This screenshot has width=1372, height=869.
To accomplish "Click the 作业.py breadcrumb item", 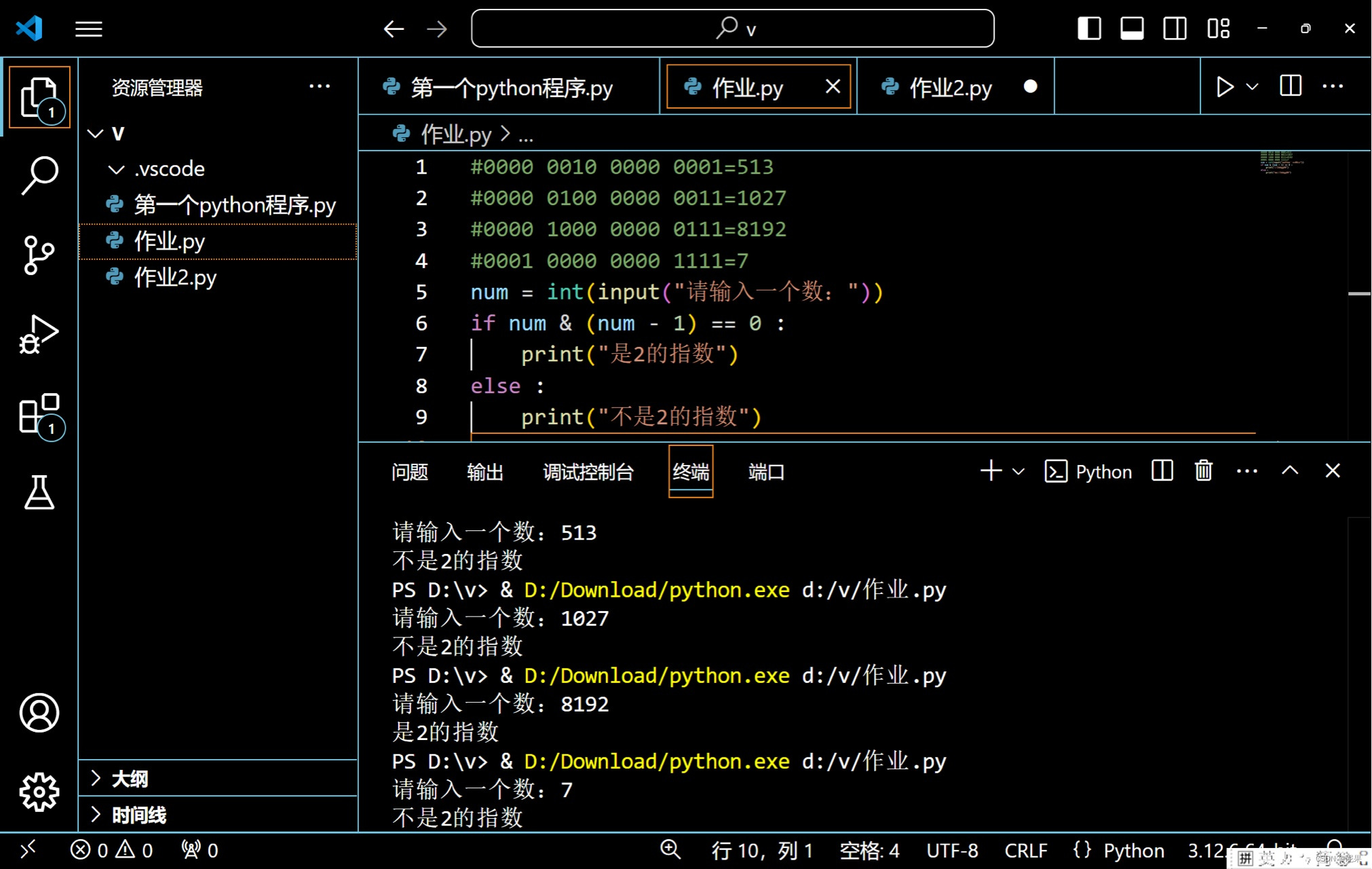I will pyautogui.click(x=456, y=134).
